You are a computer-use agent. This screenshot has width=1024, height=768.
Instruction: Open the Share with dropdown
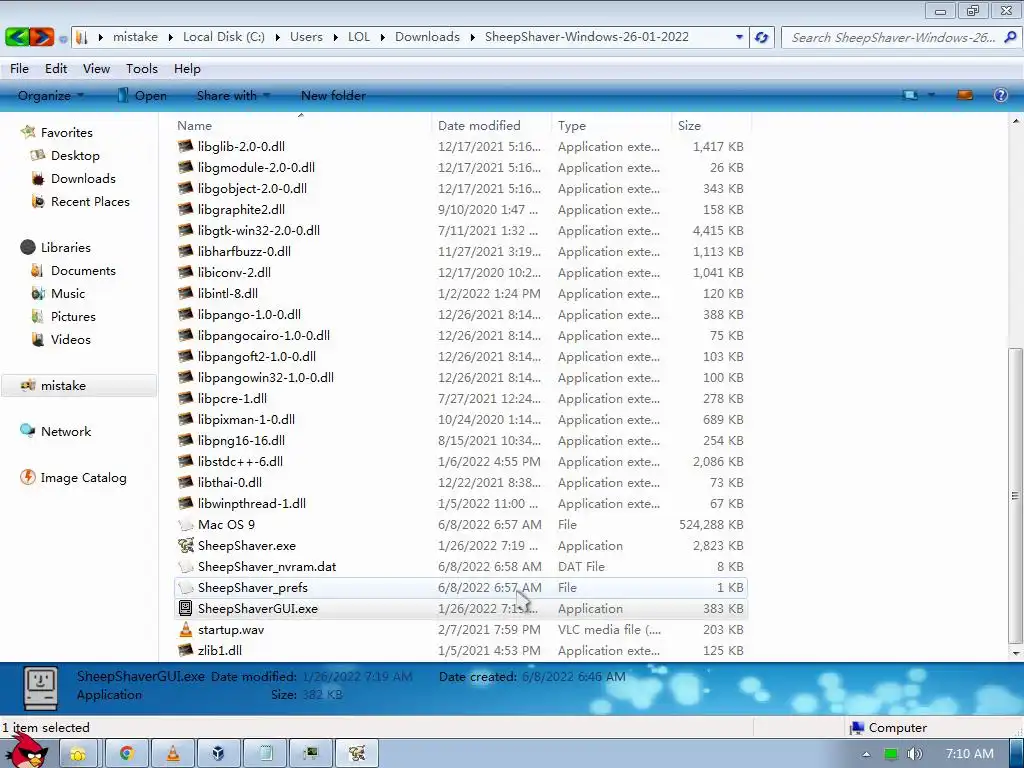click(x=233, y=95)
